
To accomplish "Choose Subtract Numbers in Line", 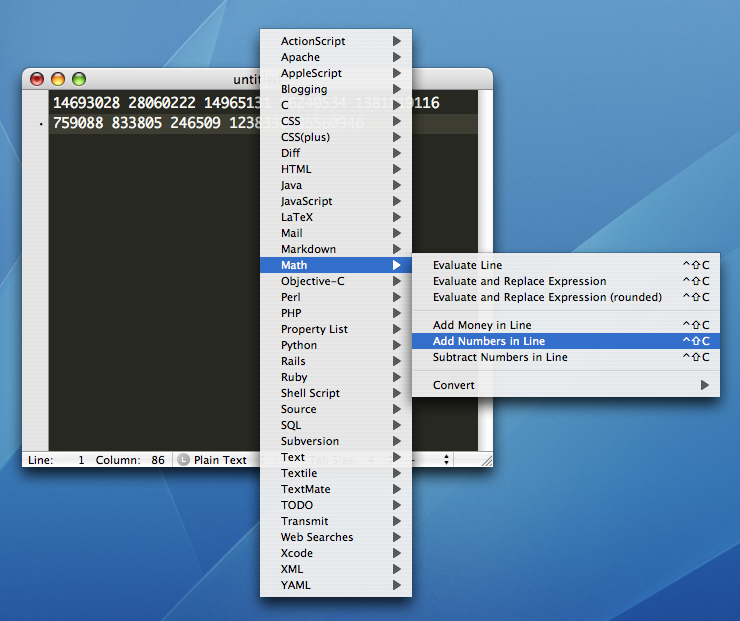I will click(x=566, y=357).
